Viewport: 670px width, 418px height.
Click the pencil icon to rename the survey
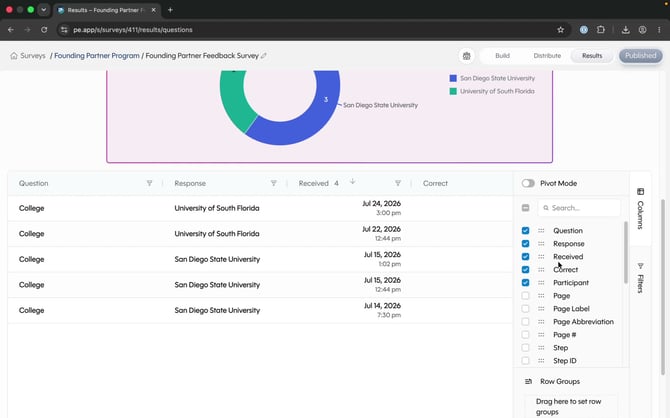[264, 56]
